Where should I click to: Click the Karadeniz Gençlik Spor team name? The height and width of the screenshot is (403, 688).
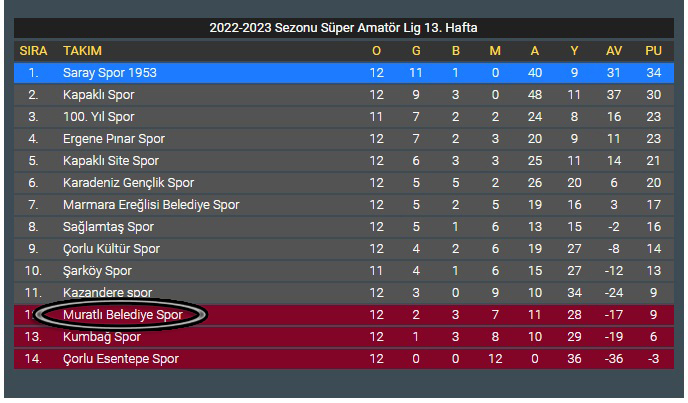point(128,183)
